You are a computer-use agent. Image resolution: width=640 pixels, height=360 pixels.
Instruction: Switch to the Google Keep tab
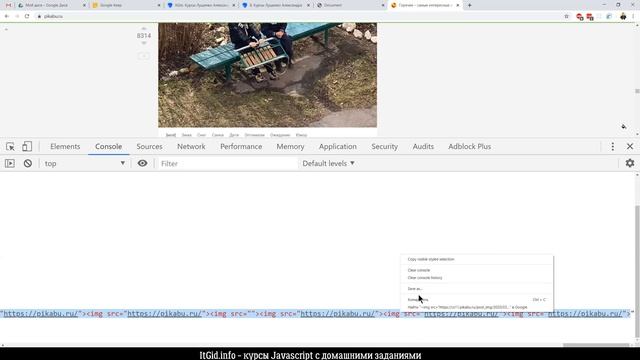(x=126, y=5)
